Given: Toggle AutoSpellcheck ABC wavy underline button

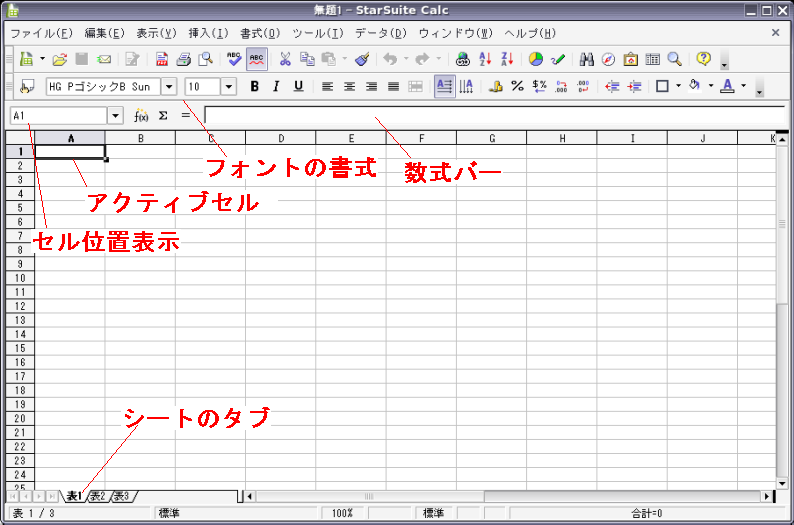Looking at the screenshot, I should [257, 59].
